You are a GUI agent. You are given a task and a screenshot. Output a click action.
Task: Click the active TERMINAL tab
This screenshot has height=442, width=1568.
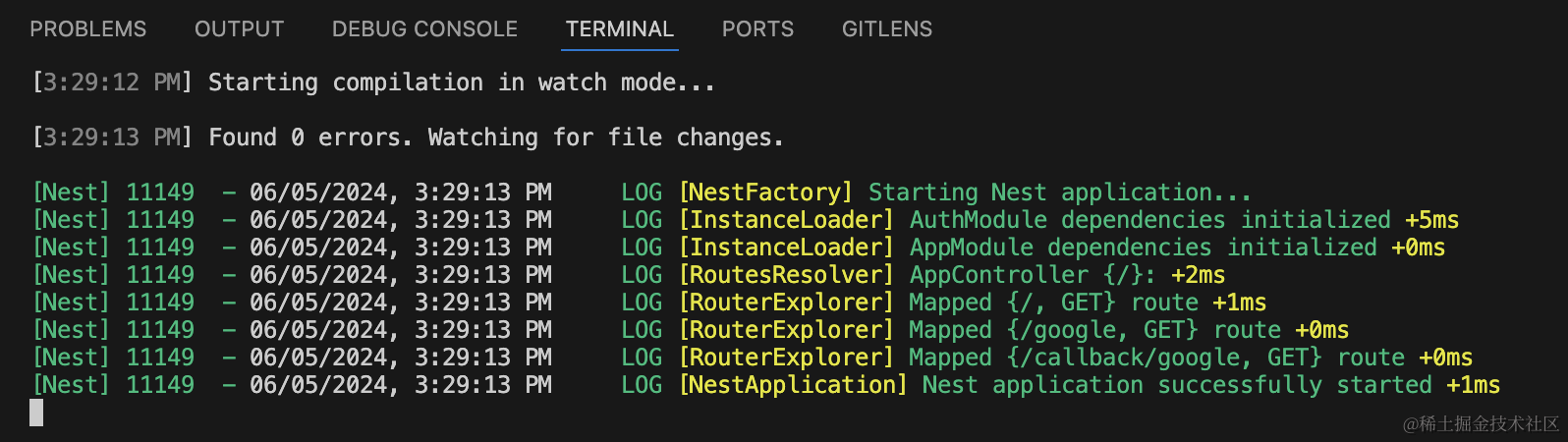pyautogui.click(x=620, y=29)
